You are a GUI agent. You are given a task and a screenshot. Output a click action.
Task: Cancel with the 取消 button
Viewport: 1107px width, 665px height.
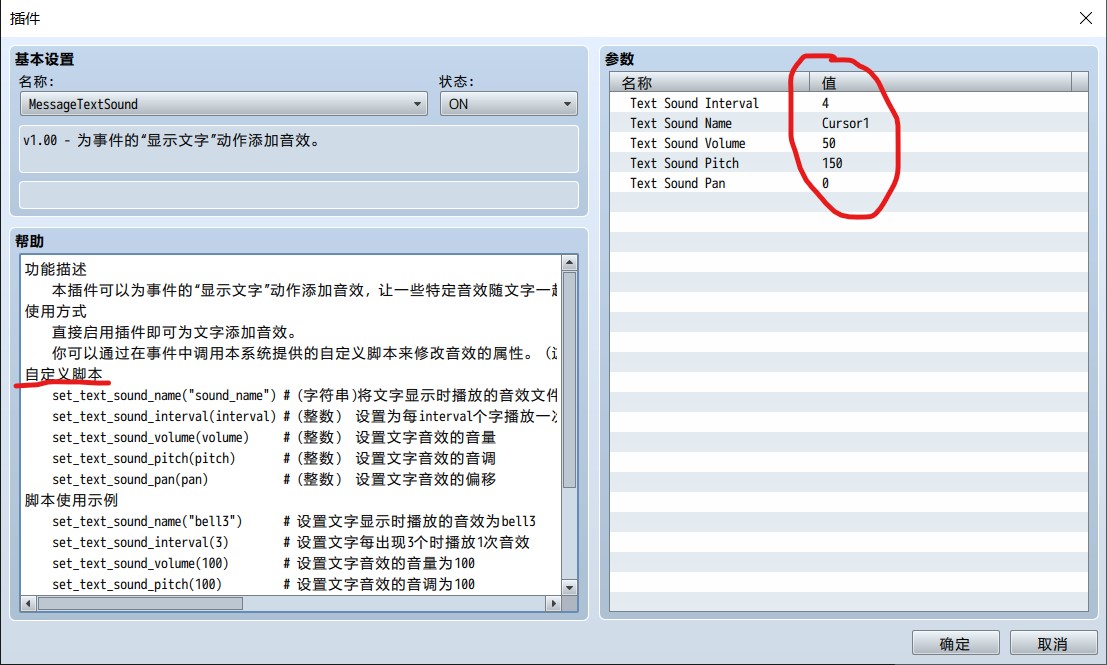(1053, 644)
